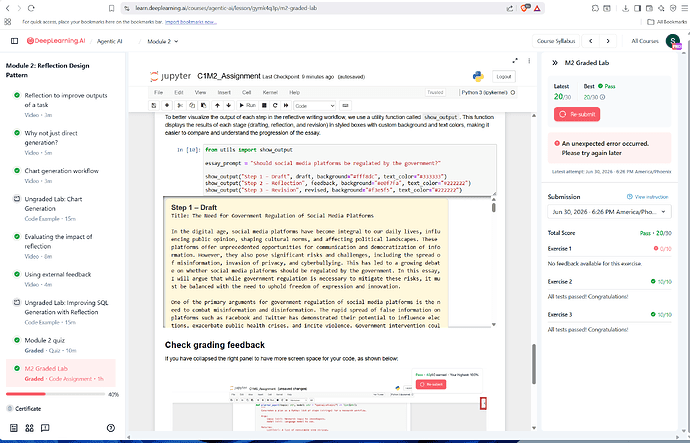
Task: Click the code cell In [10] editor
Action: (x=350, y=169)
